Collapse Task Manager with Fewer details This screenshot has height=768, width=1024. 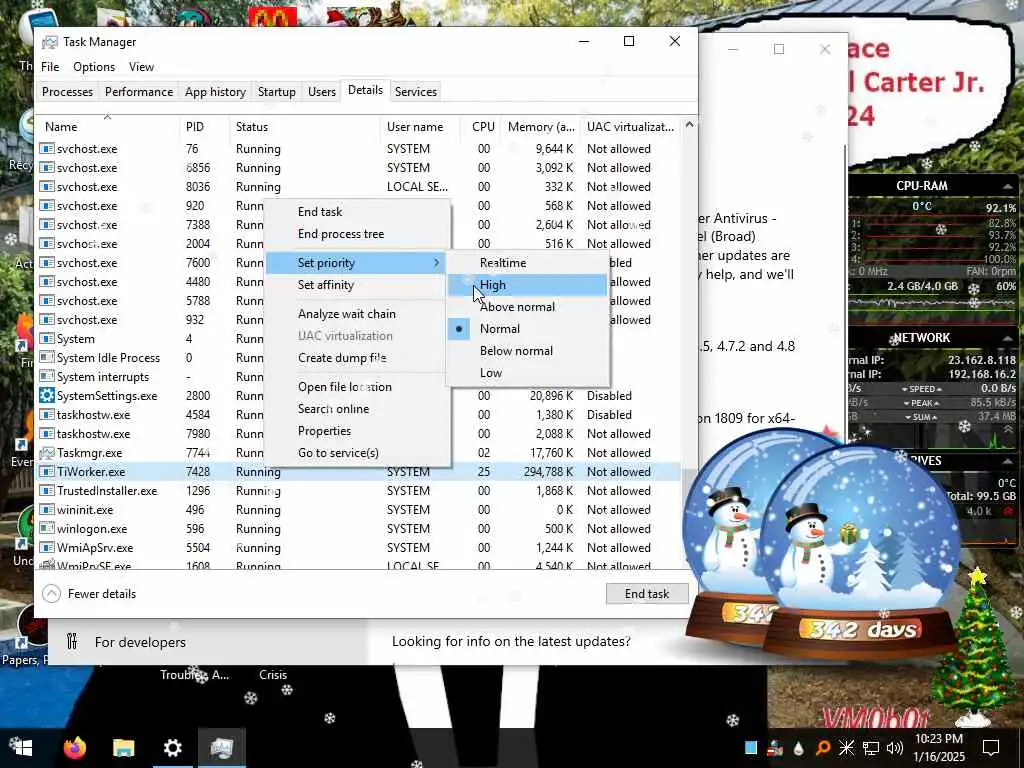coord(89,594)
